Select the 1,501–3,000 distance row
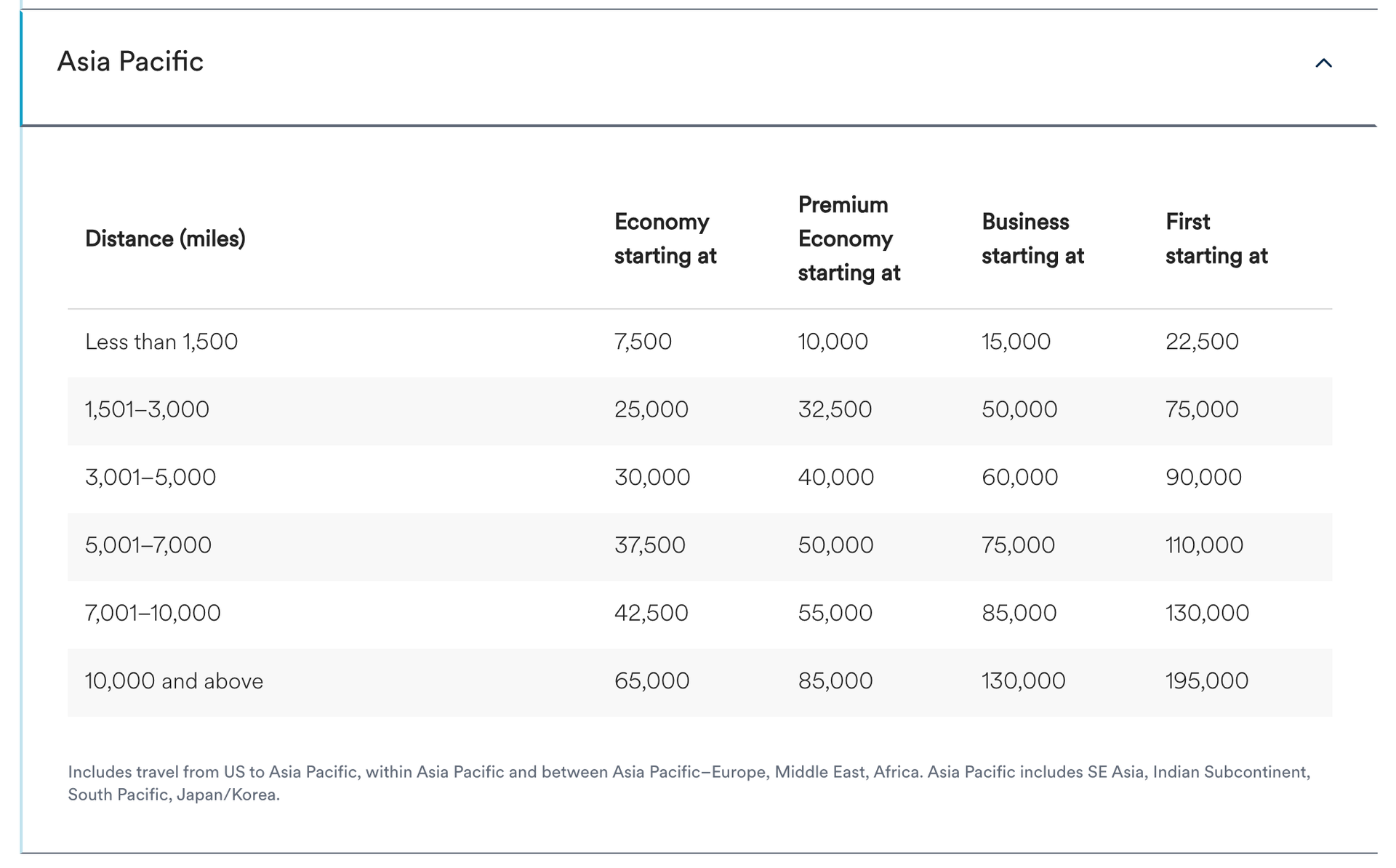The height and width of the screenshot is (868, 1396). 147,409
